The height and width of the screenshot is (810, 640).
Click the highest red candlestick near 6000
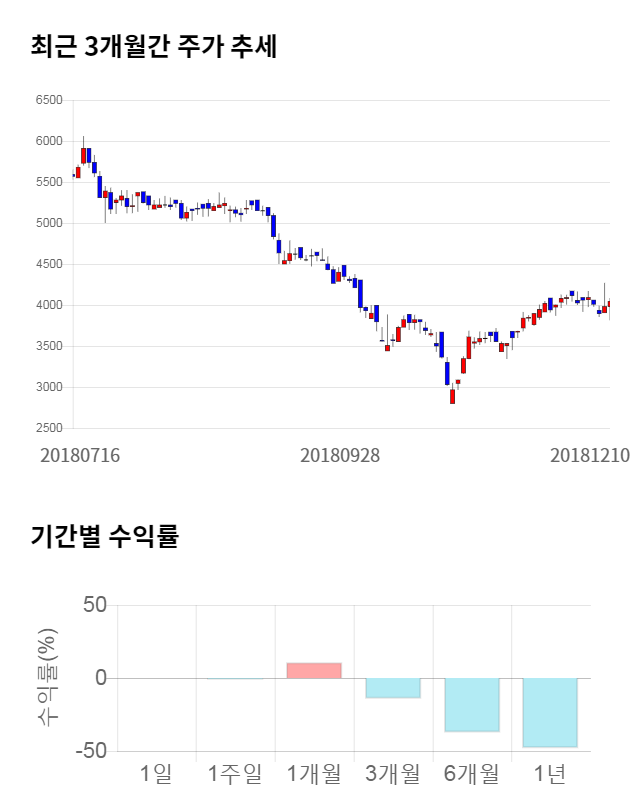tap(84, 155)
